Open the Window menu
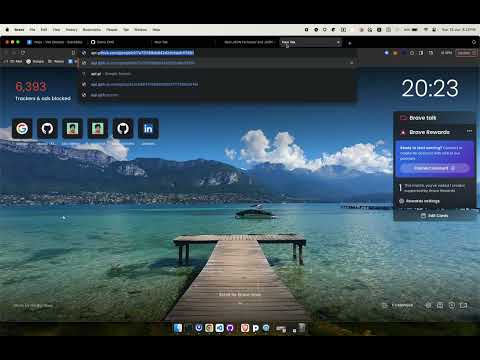This screenshot has height=360, width=480. coord(140,30)
